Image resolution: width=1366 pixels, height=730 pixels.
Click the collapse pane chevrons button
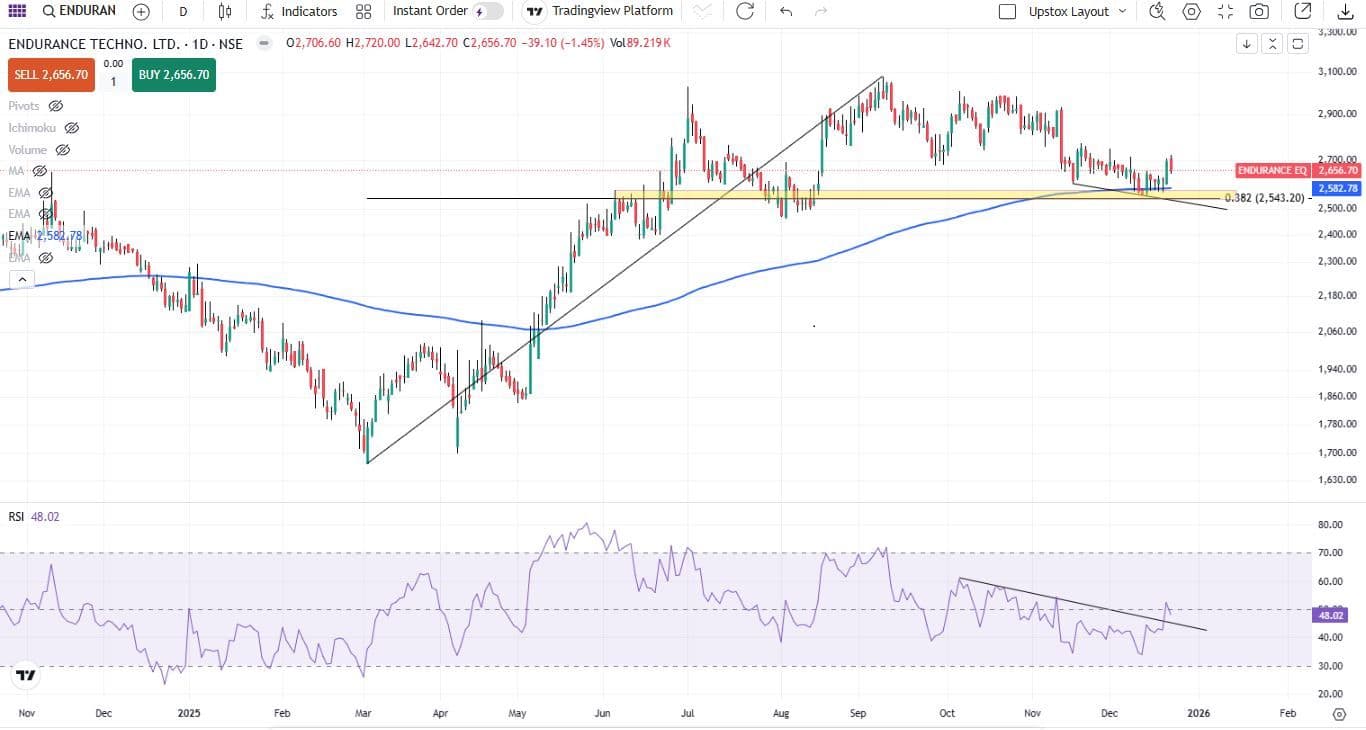1272,44
